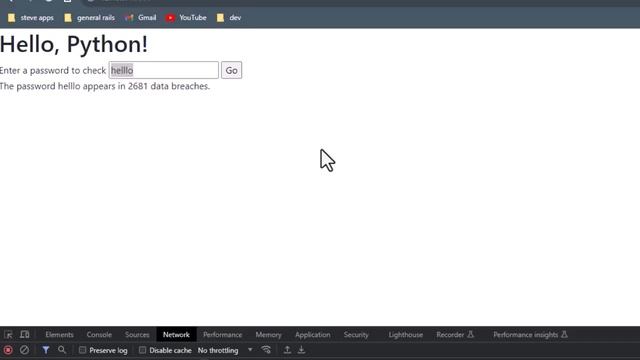Click the Hello, Python! heading
Image resolution: width=640 pixels, height=360 pixels.
pos(74,44)
